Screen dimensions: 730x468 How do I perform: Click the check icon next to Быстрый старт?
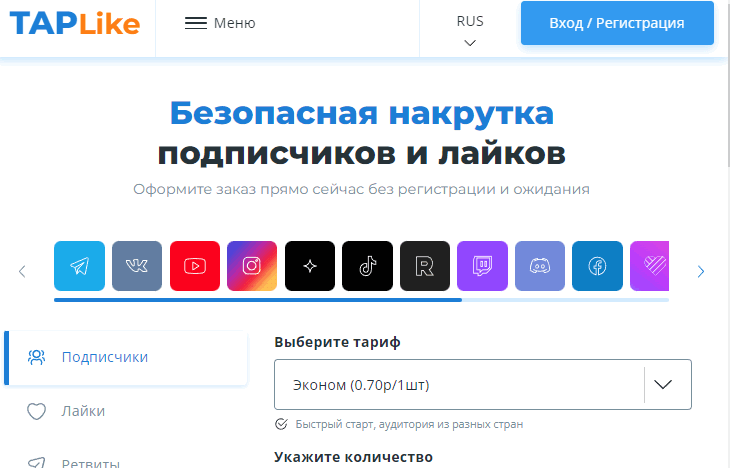pyautogui.click(x=281, y=424)
